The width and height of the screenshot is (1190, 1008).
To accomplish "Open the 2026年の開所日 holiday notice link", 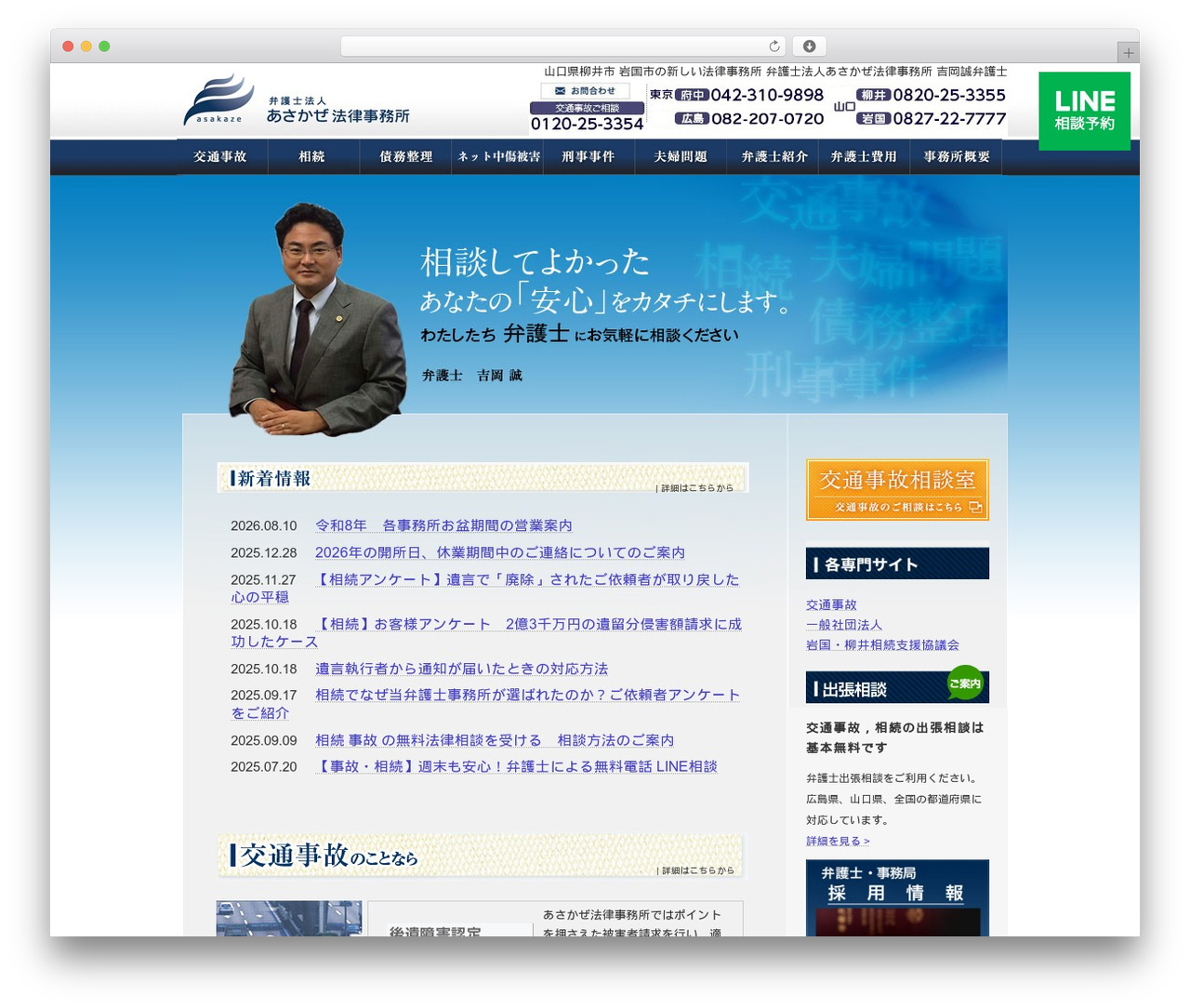I will tap(500, 552).
